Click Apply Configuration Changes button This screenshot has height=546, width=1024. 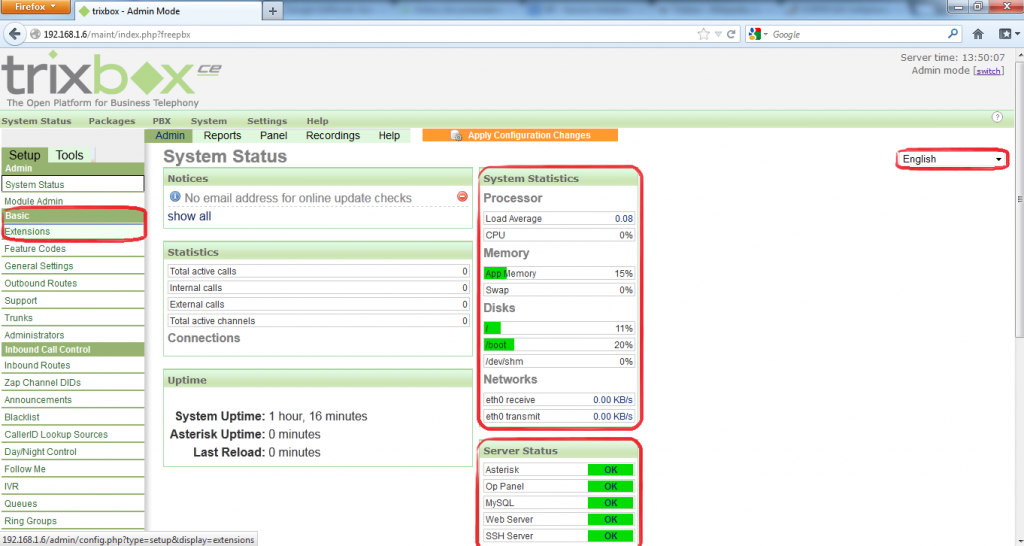[520, 135]
